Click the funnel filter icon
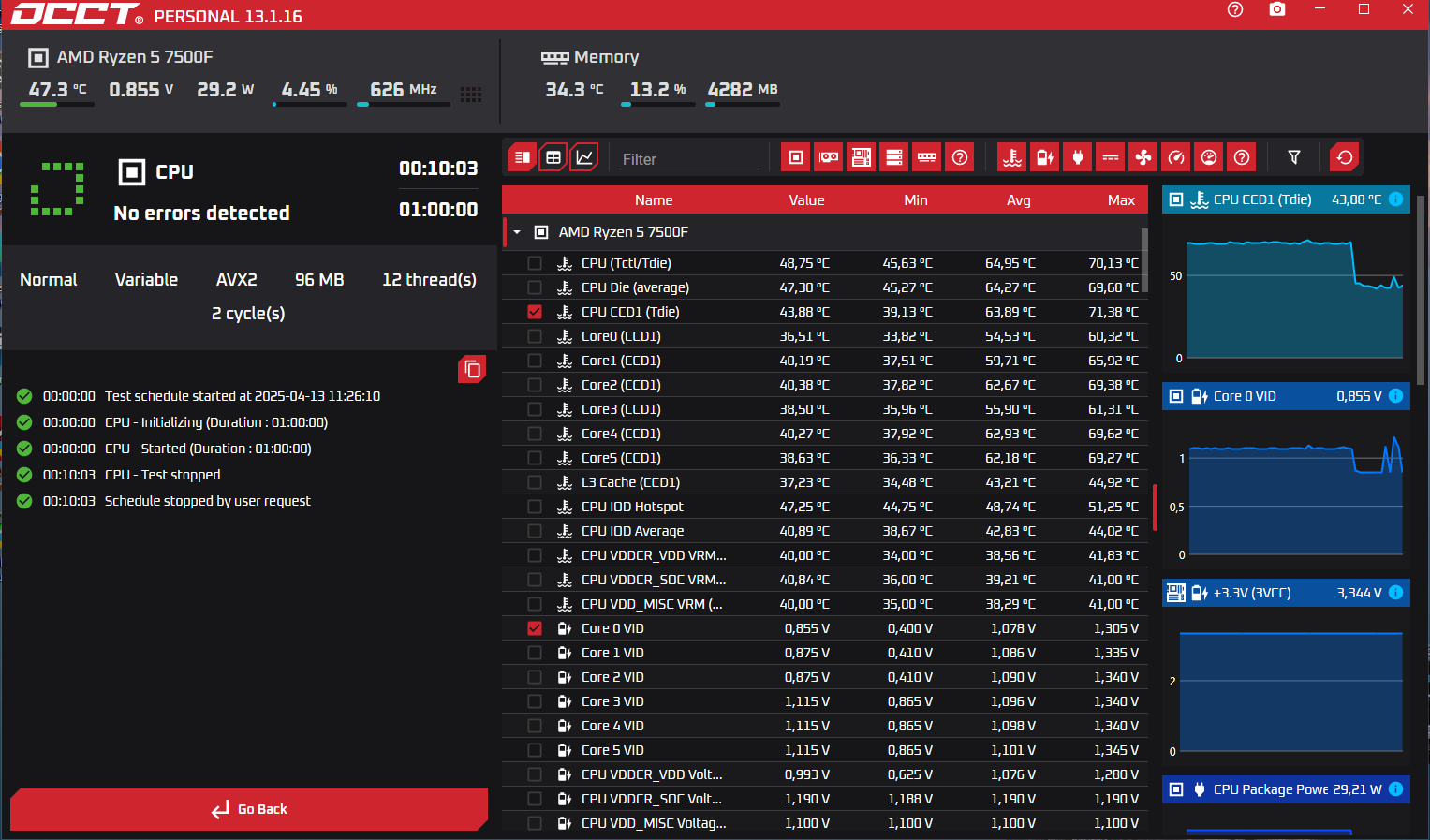 tap(1294, 157)
